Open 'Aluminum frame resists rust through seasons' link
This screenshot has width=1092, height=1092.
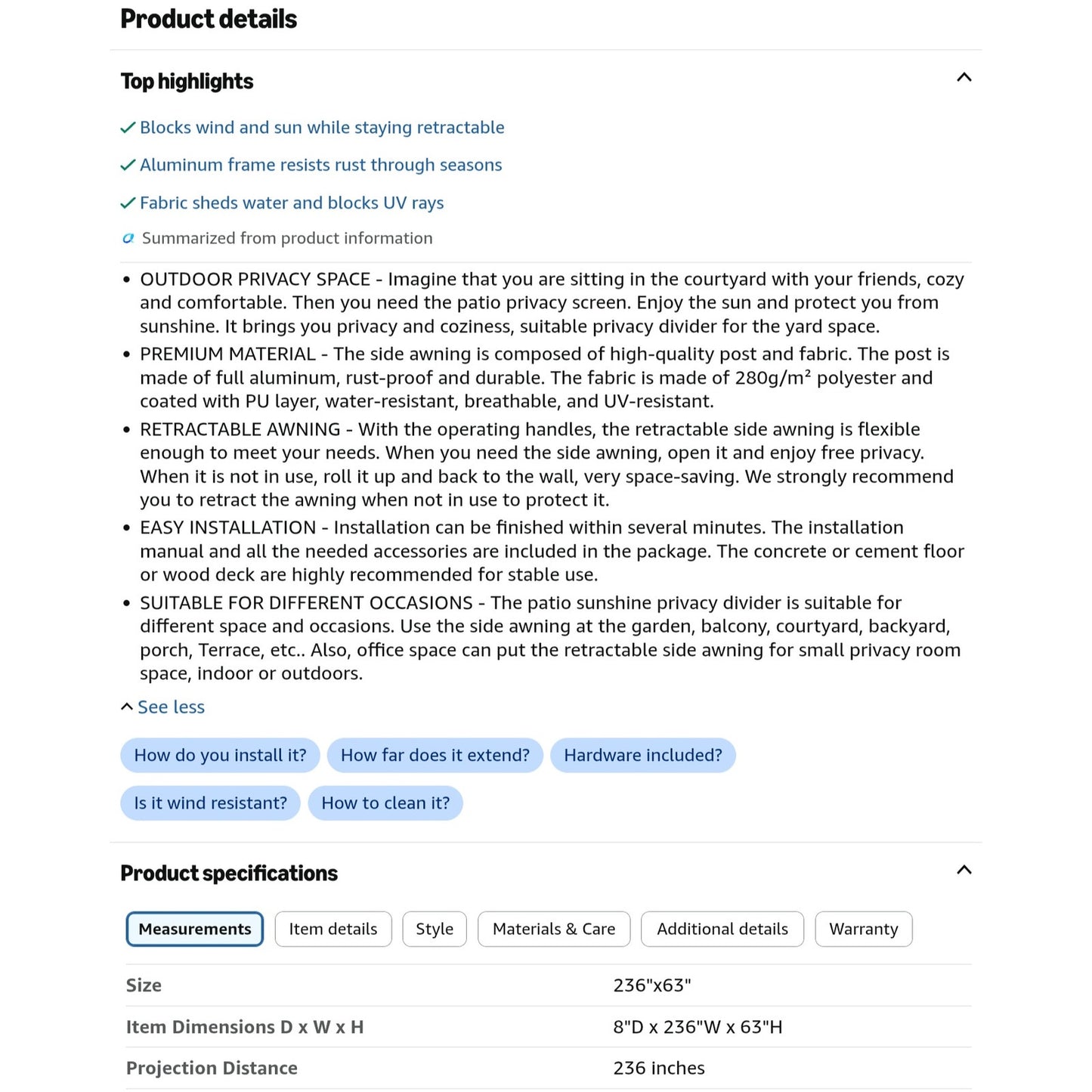pos(321,166)
